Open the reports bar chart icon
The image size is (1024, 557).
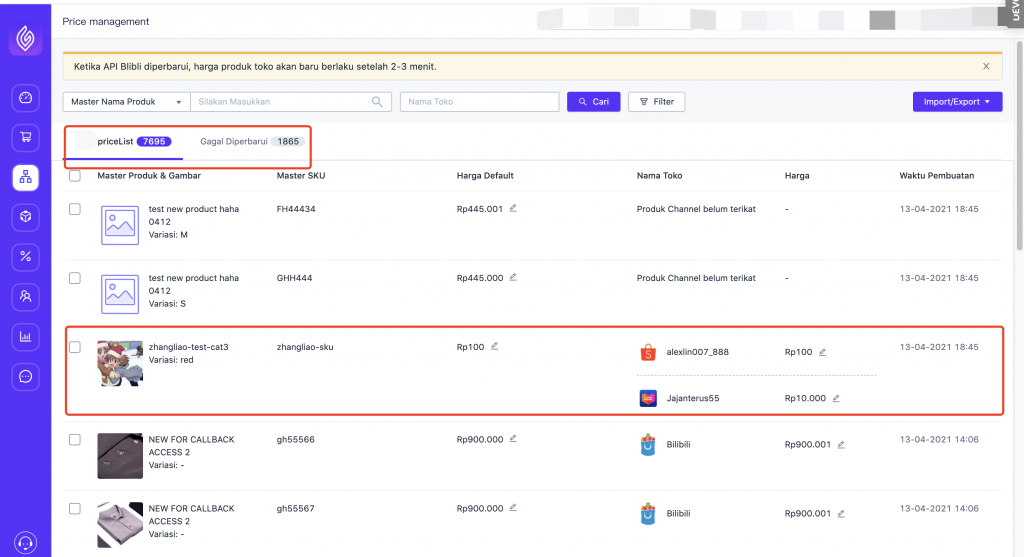25,337
